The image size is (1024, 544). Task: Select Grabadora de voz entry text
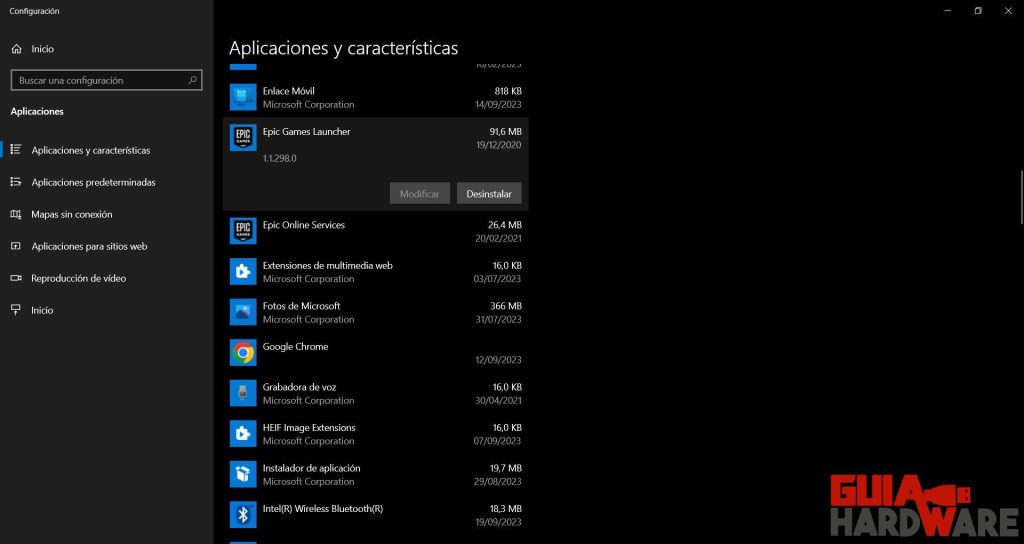click(x=299, y=387)
